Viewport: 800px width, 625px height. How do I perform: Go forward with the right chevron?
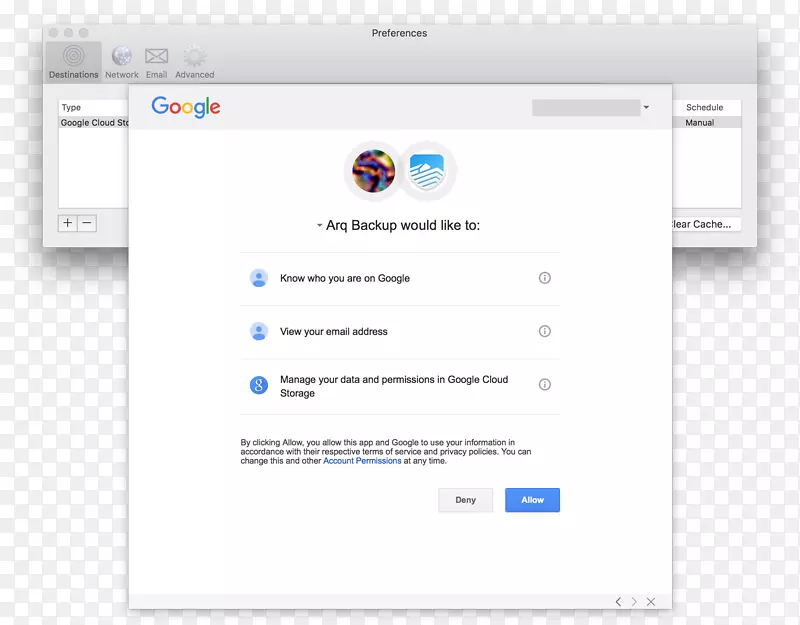(x=634, y=602)
